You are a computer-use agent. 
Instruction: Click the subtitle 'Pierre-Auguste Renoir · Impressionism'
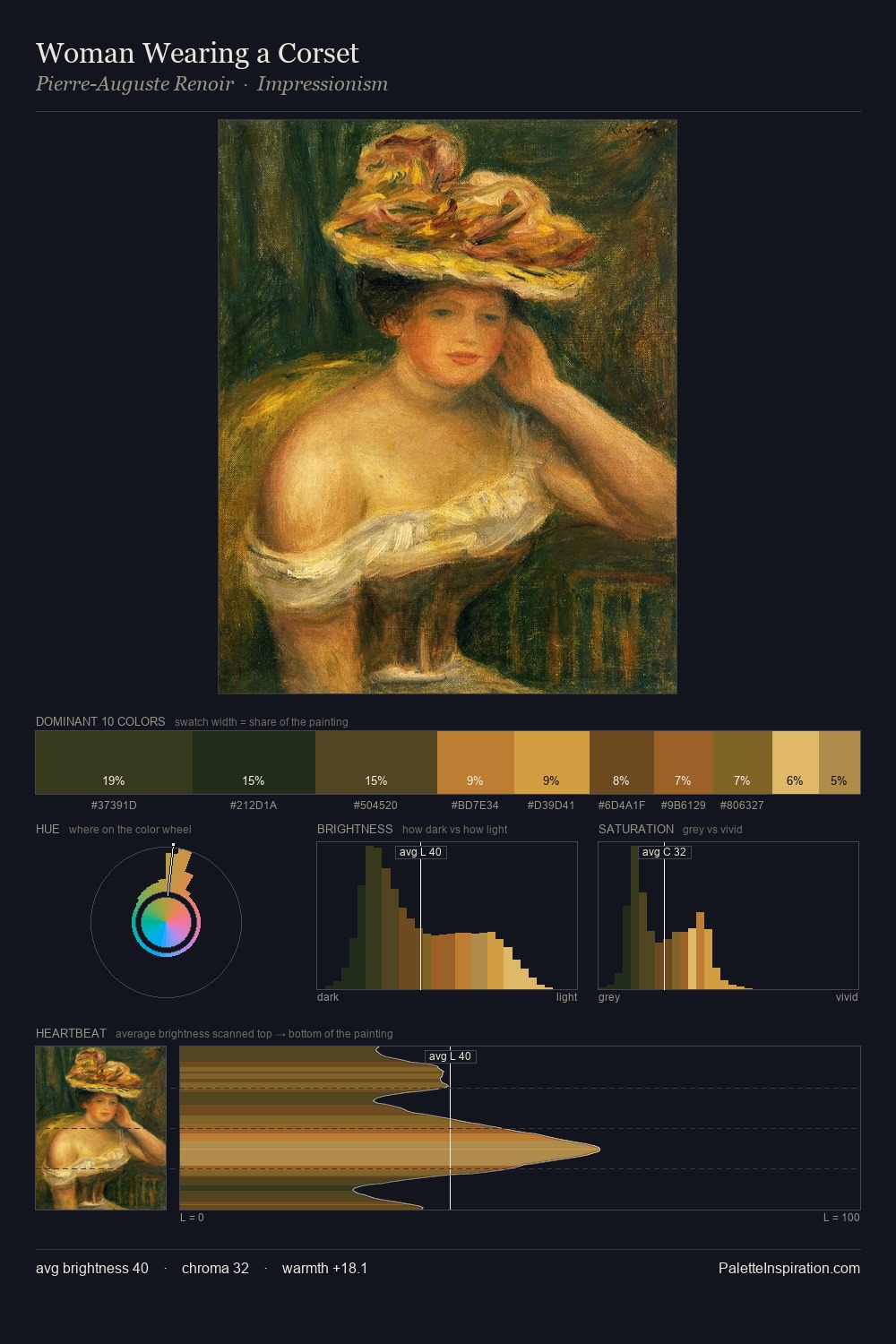(x=211, y=84)
